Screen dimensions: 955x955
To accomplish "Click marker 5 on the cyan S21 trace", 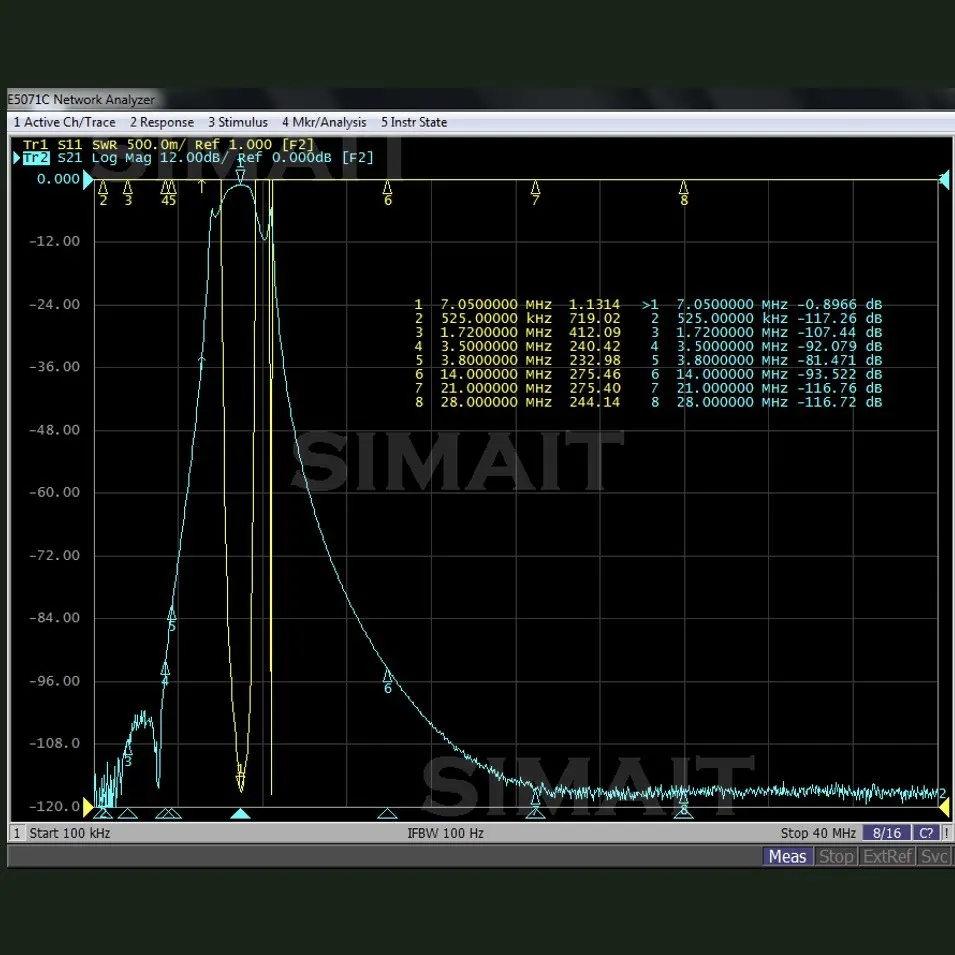I will point(172,619).
